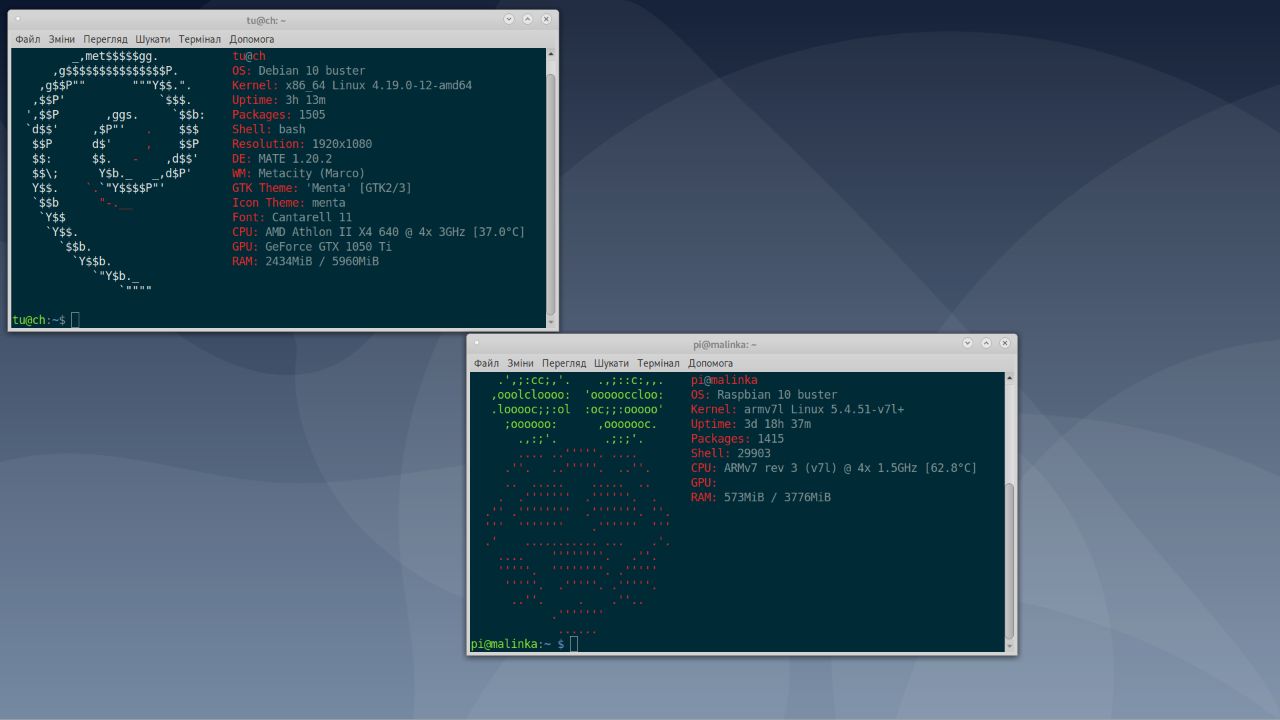The width and height of the screenshot is (1280, 720).
Task: Click the pi@malinka title bar text
Action: (725, 344)
